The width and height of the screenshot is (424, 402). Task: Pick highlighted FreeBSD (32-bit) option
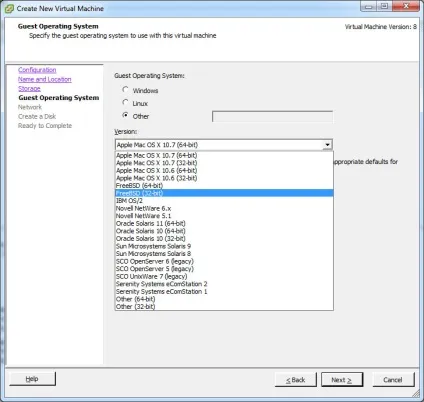point(224,193)
